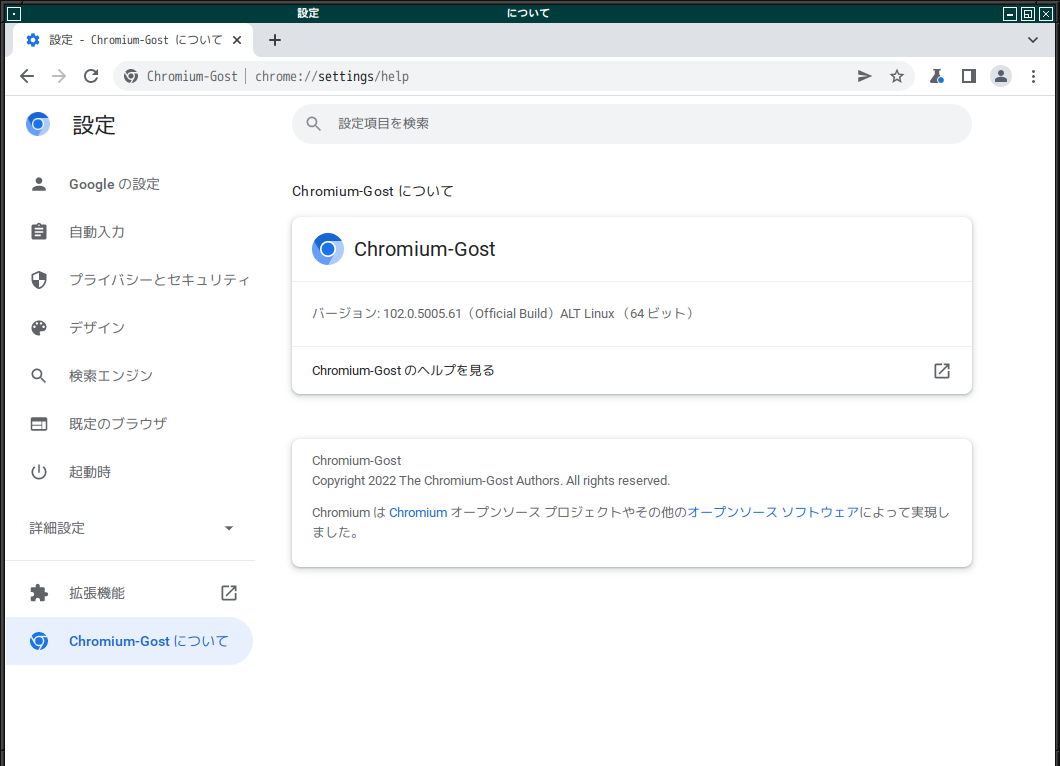The image size is (1060, 766).
Task: Click the clipboard icon for 自動入力
Action: click(39, 232)
